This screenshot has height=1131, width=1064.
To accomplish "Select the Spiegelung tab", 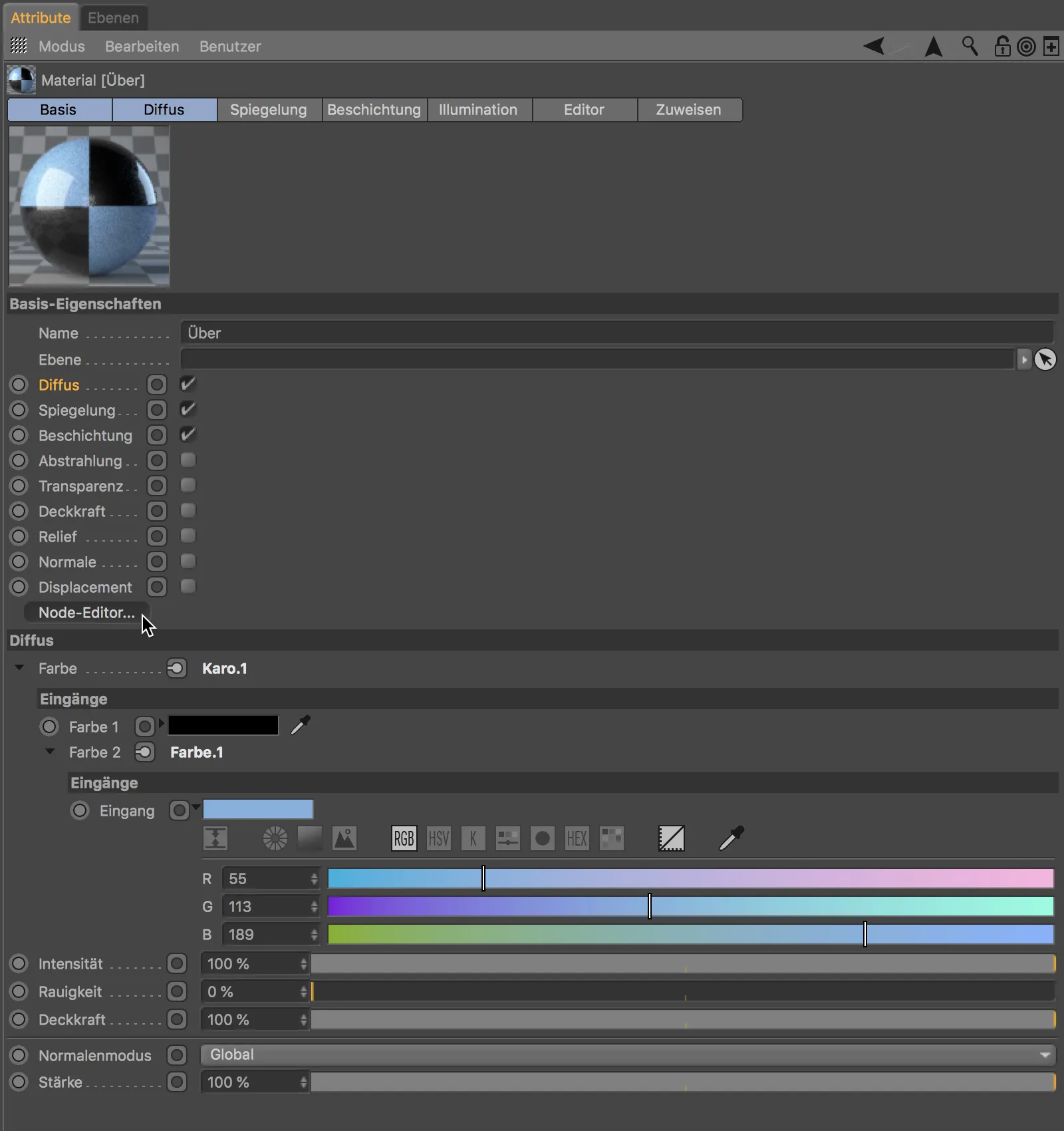I will [x=269, y=110].
